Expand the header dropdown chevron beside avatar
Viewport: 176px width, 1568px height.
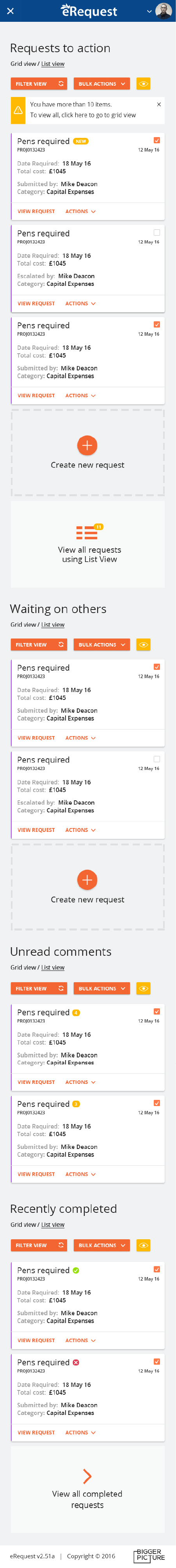click(x=149, y=11)
